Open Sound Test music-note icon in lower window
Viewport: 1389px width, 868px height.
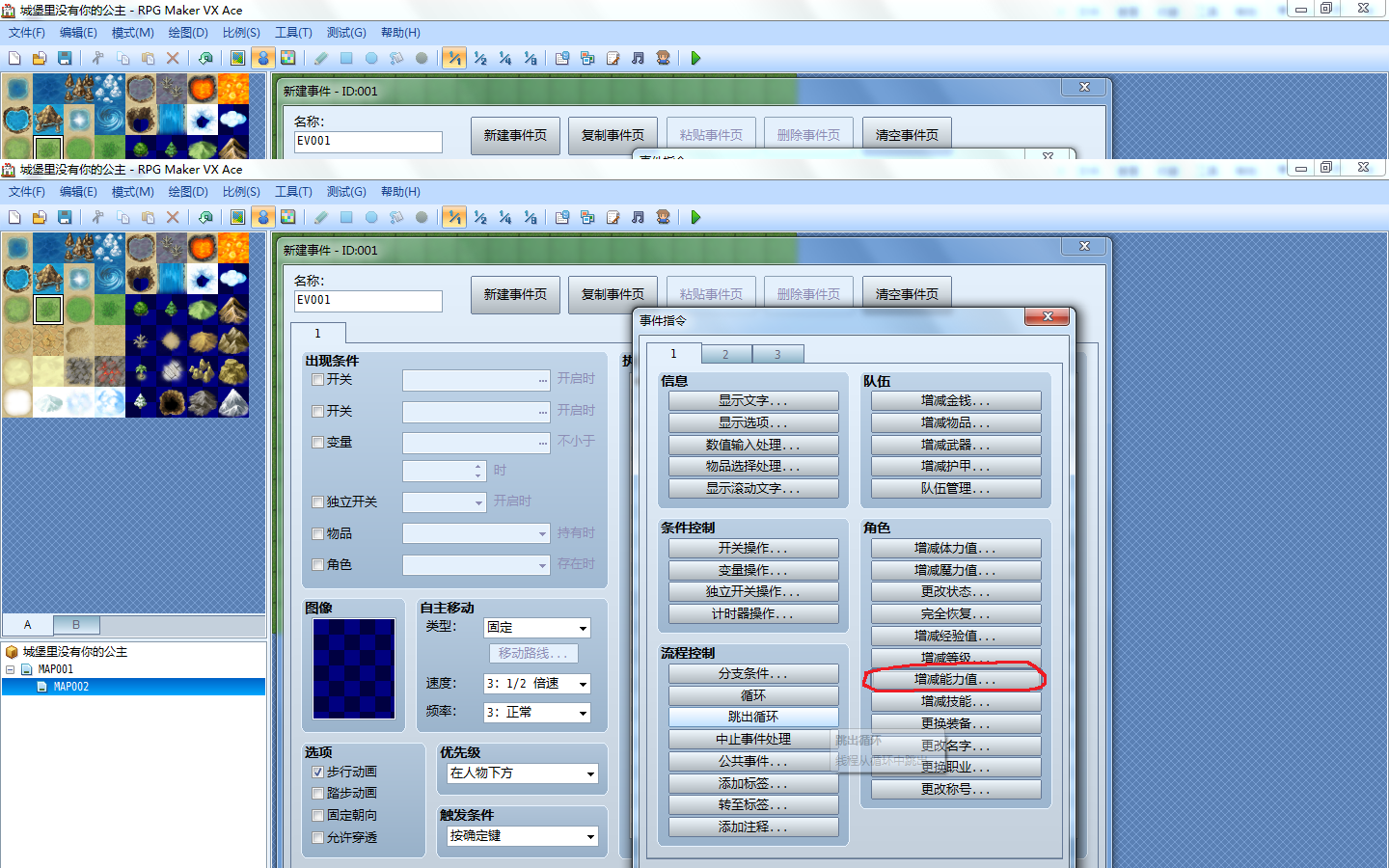638,218
